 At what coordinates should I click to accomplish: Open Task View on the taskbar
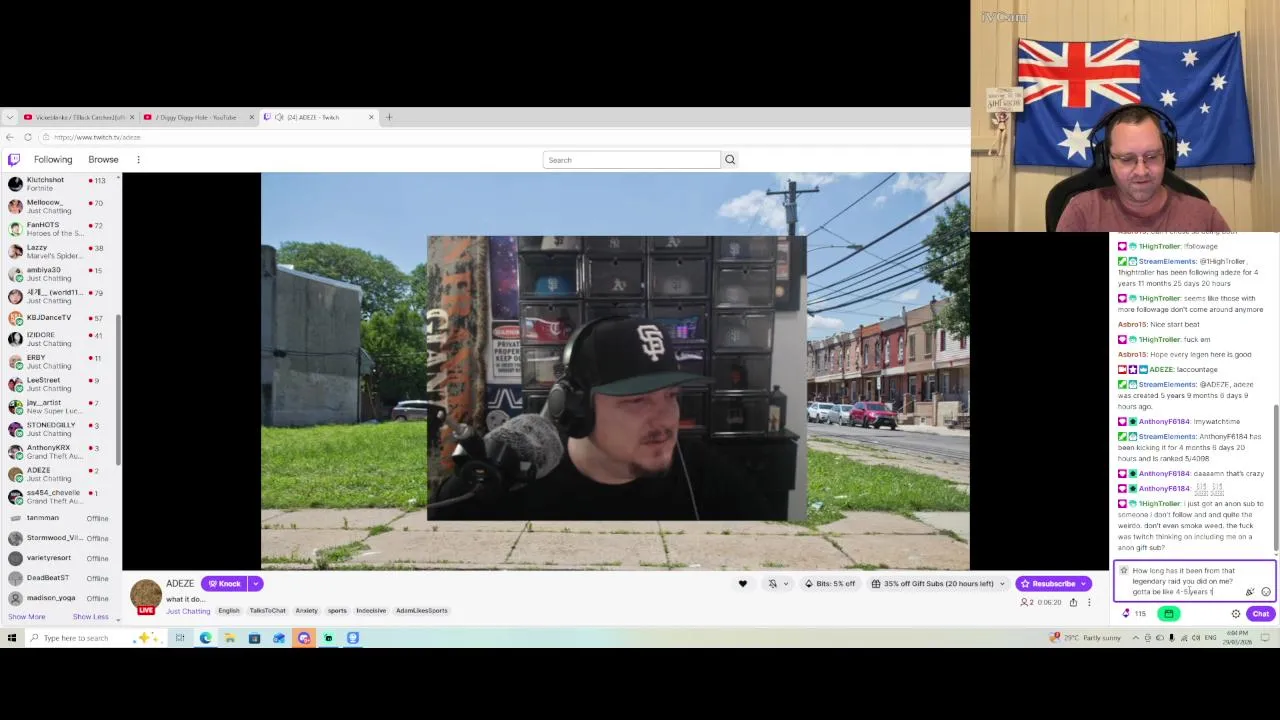[x=180, y=638]
